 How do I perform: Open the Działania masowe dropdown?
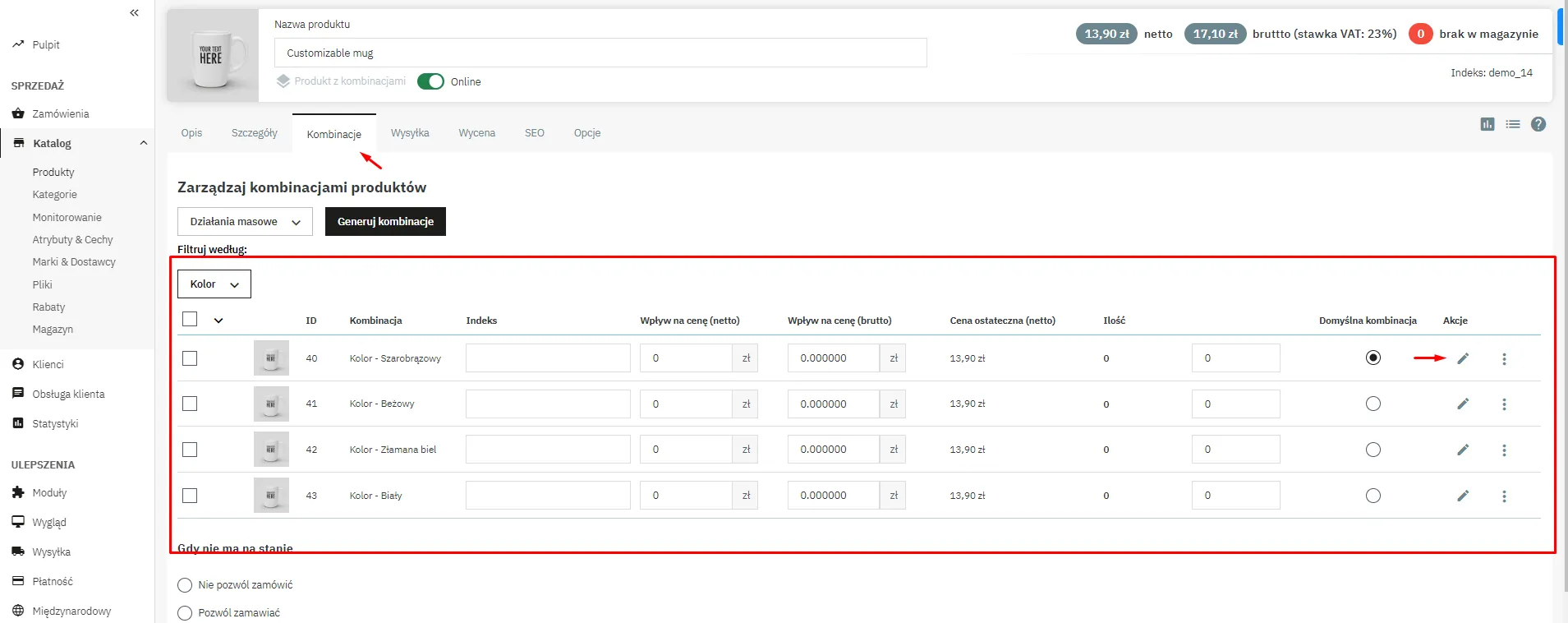point(245,222)
